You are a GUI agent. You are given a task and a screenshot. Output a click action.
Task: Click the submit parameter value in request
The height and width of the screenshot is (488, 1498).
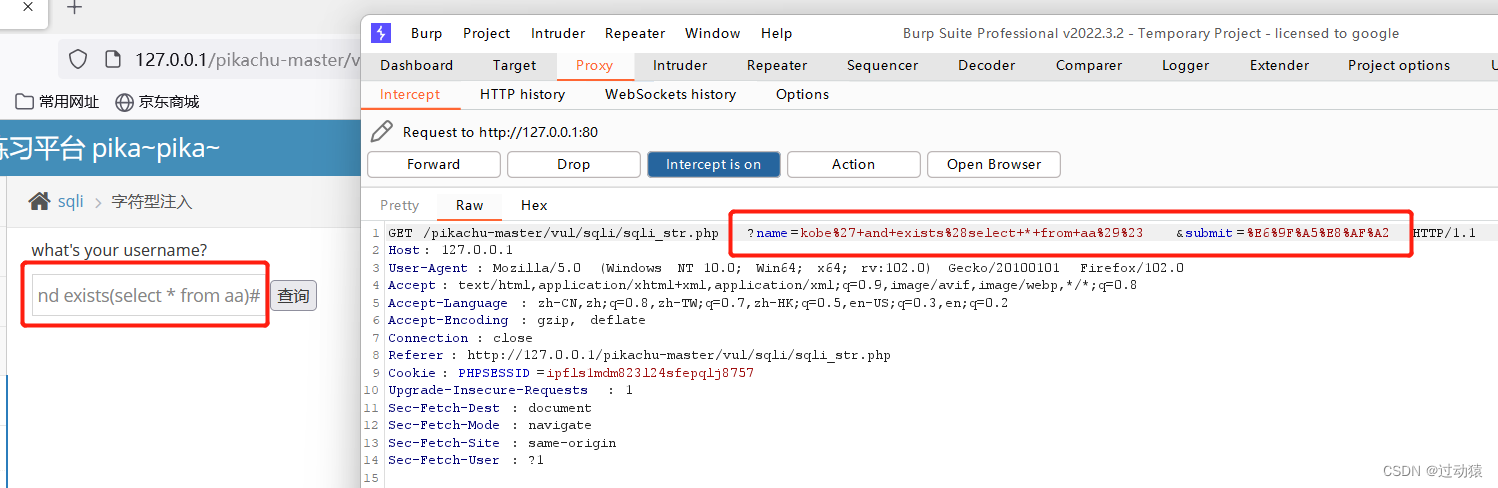(1317, 233)
